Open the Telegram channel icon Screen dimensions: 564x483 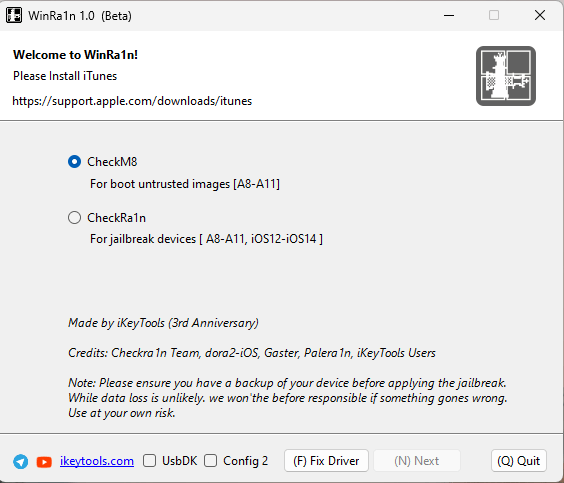pos(21,461)
